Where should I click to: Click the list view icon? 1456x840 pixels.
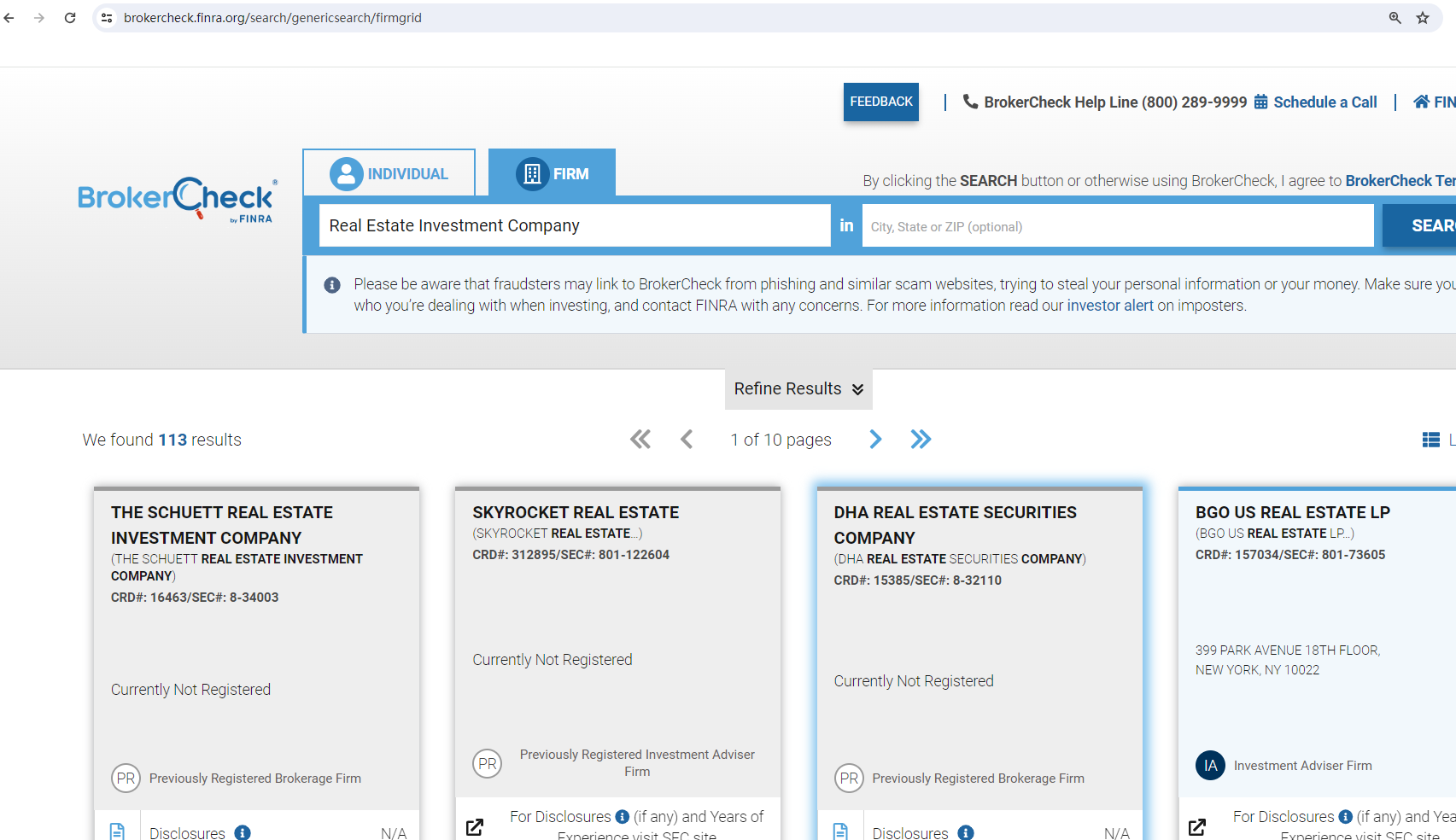coord(1431,440)
